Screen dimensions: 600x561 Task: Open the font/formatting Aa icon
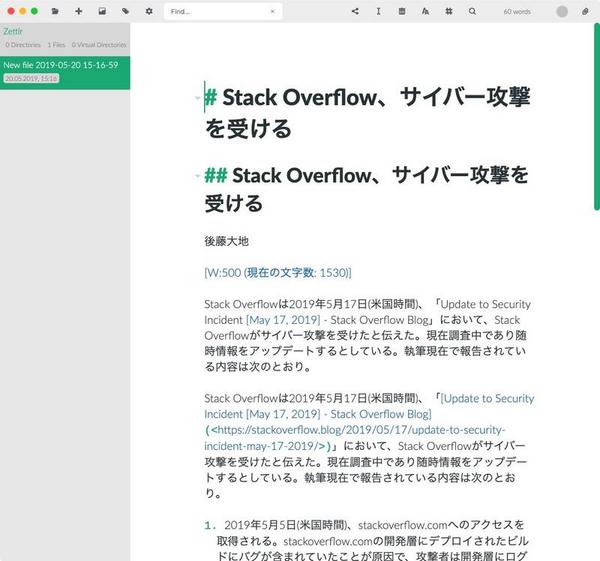click(426, 11)
